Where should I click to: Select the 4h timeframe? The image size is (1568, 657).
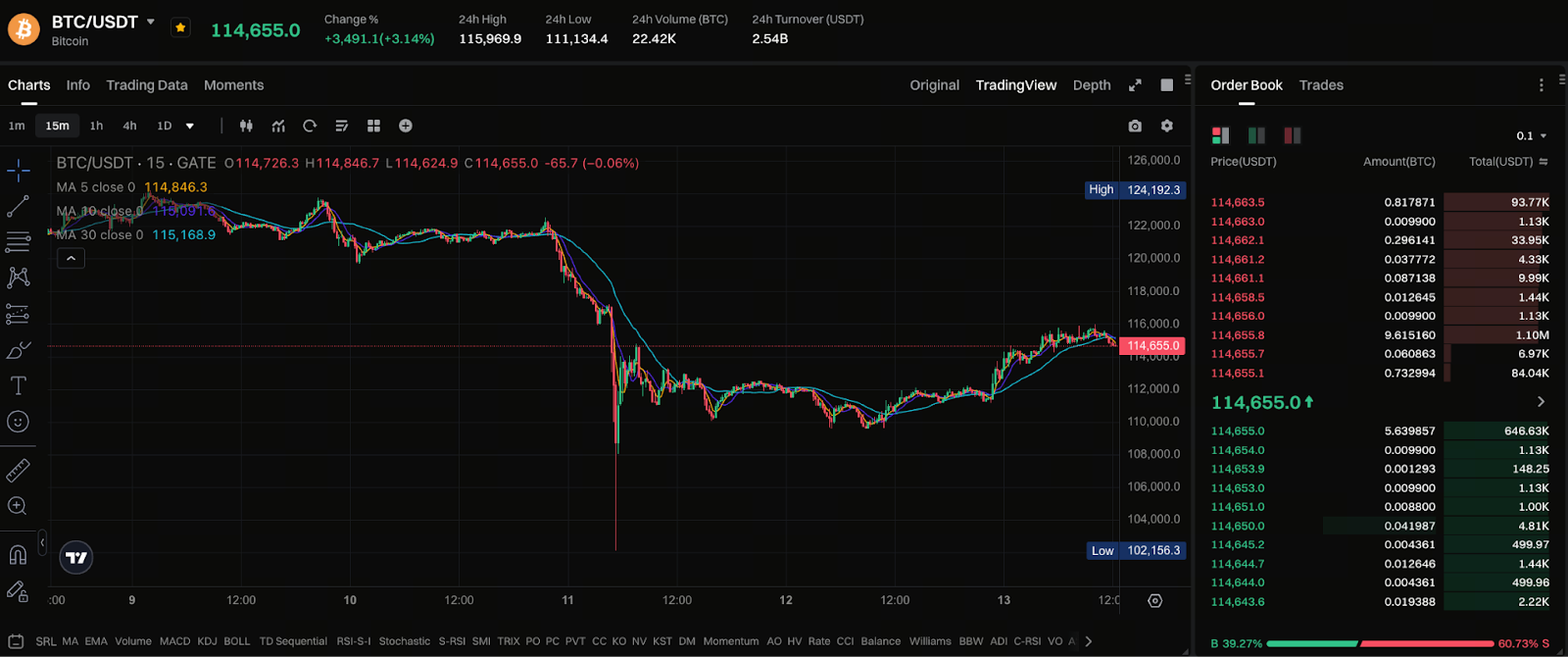(129, 126)
